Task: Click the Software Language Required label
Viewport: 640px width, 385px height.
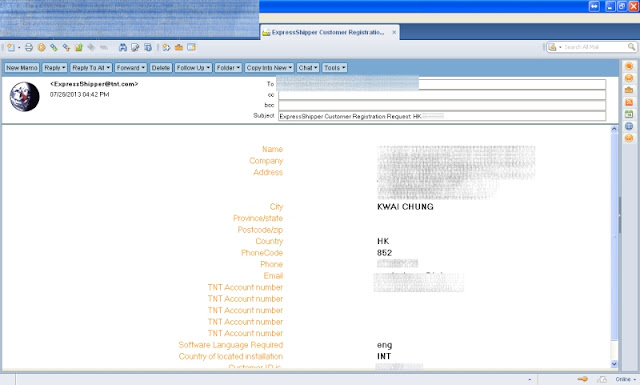Action: [x=231, y=345]
